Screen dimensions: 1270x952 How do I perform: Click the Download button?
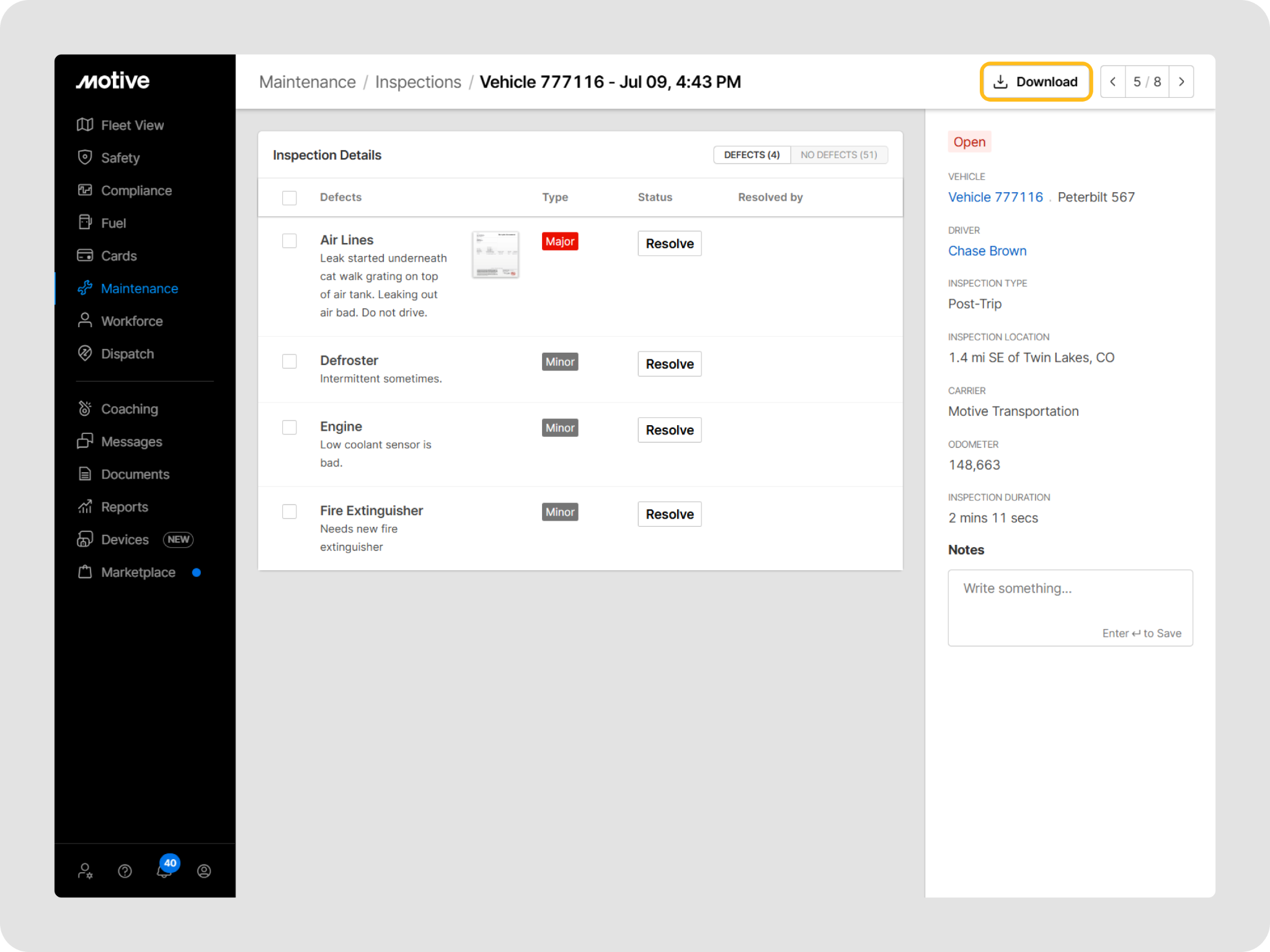click(1036, 82)
